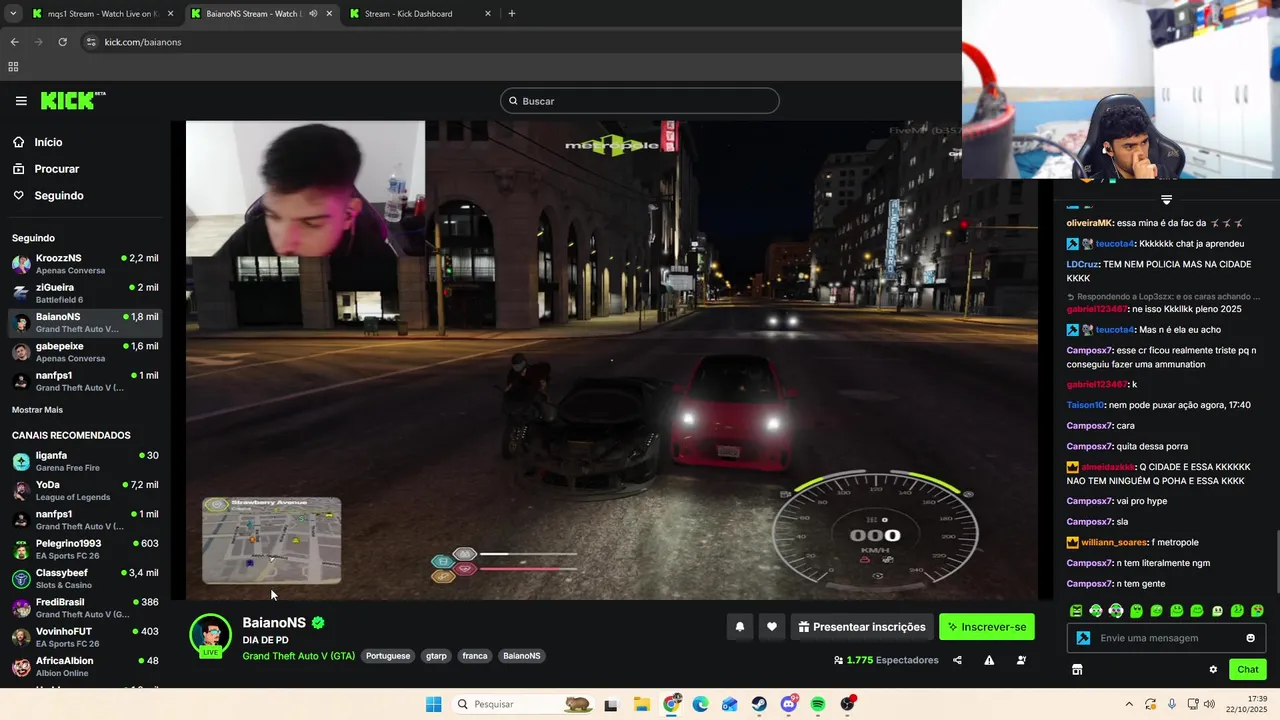Select the gtarp tag
The image size is (1280, 720).
[436, 656]
